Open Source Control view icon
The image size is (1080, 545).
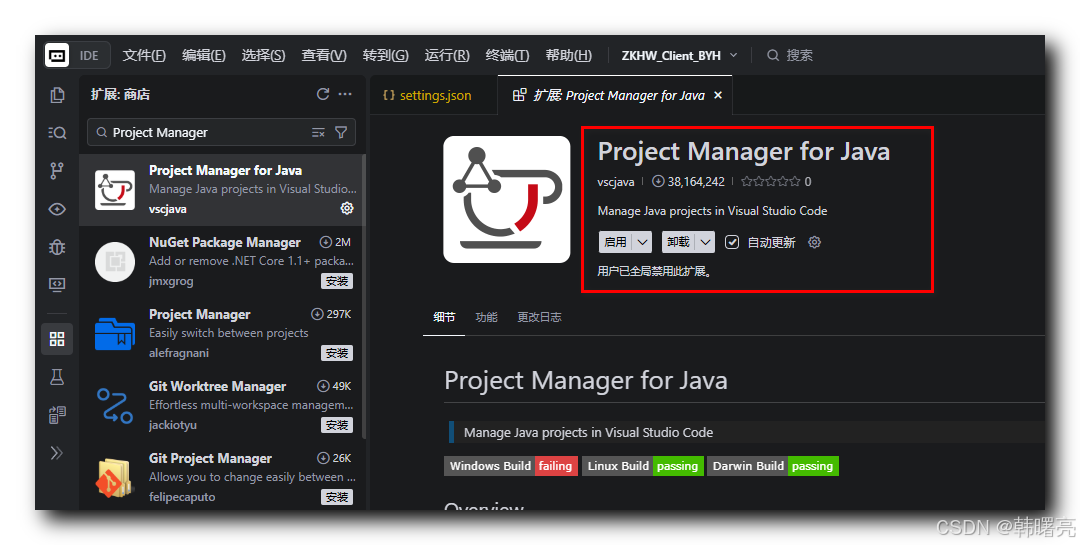57,171
